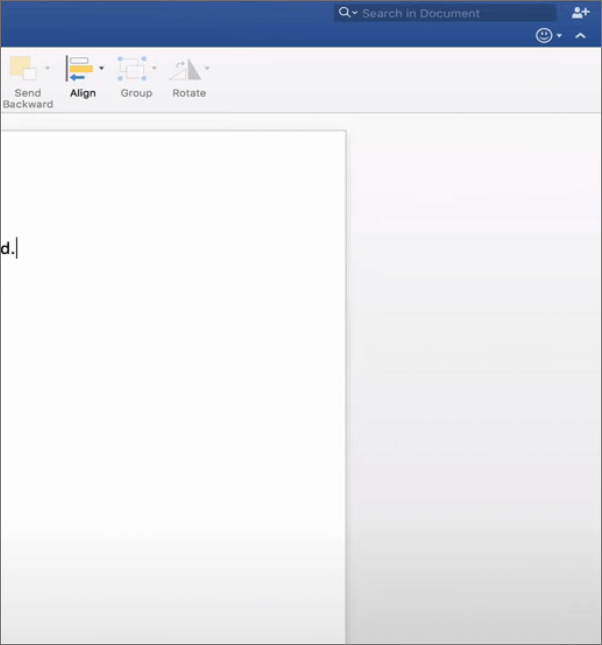Click the Rotate label in the ribbon
Image resolution: width=602 pixels, height=645 pixels.
(x=189, y=93)
